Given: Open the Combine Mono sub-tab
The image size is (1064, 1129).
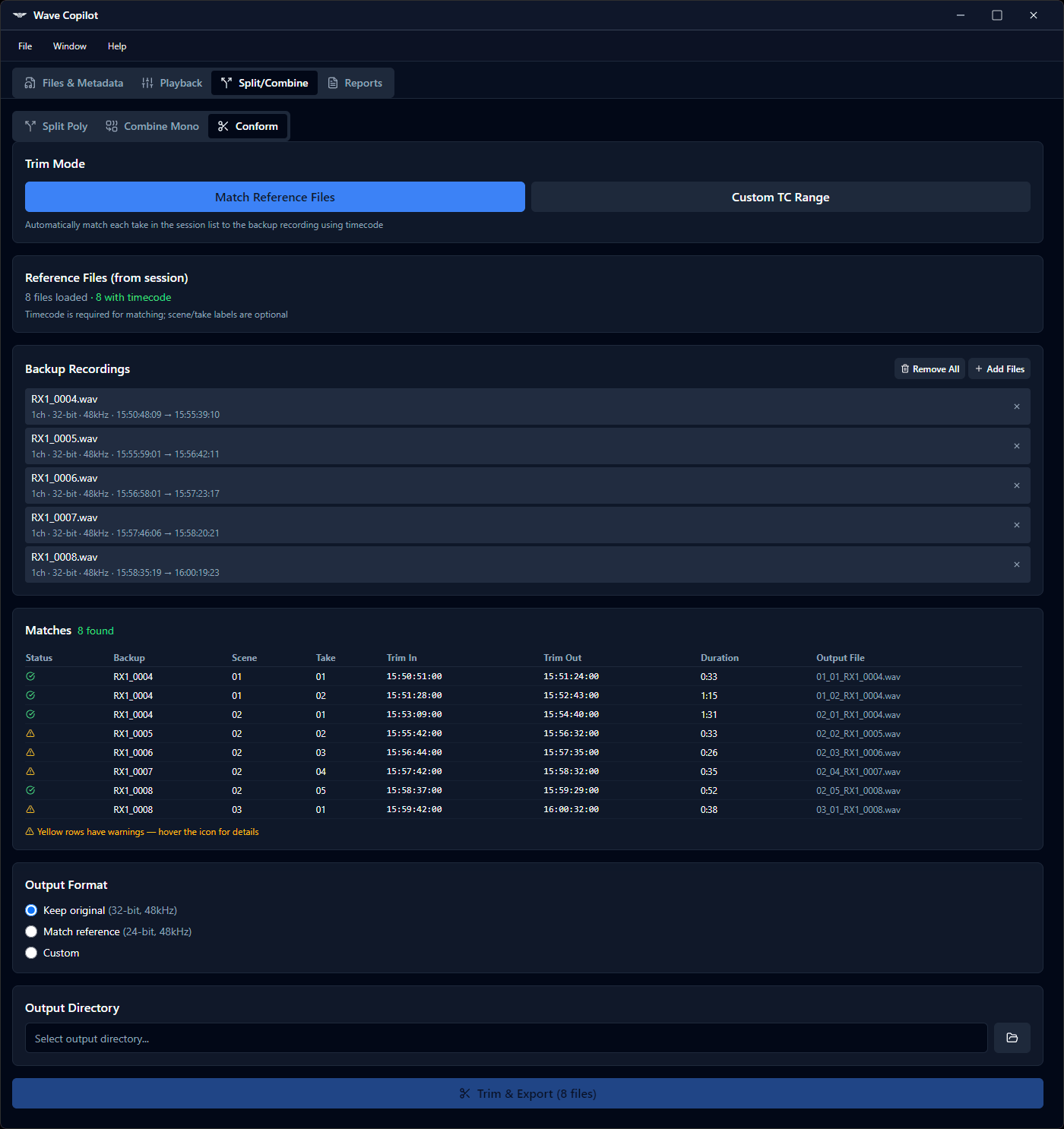Looking at the screenshot, I should (153, 126).
